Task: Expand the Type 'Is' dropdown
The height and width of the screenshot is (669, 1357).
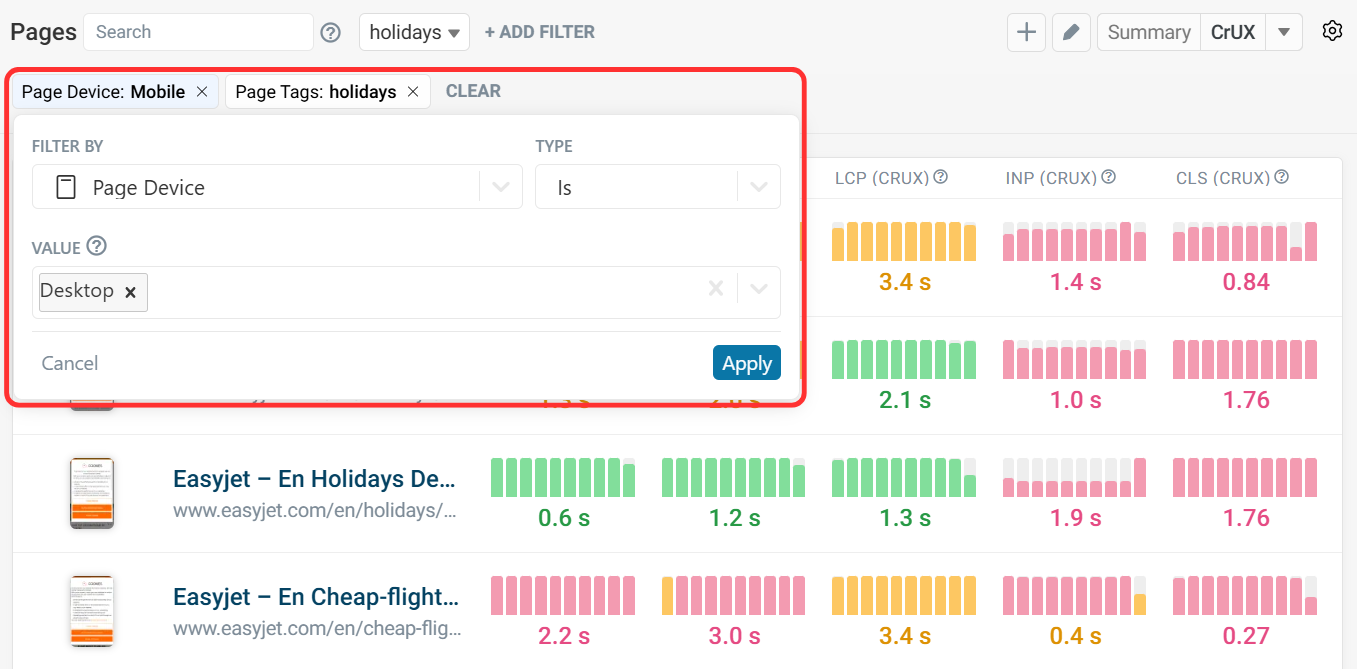Action: coord(758,187)
